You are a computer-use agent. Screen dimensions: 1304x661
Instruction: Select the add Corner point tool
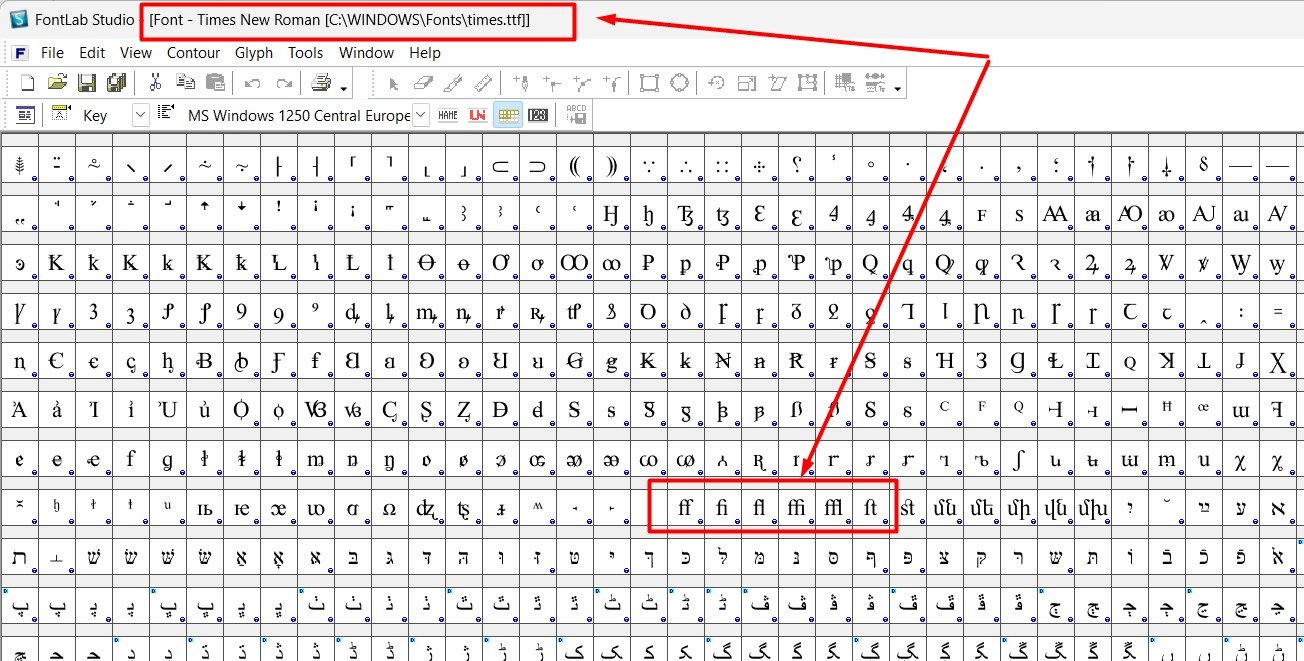click(551, 83)
